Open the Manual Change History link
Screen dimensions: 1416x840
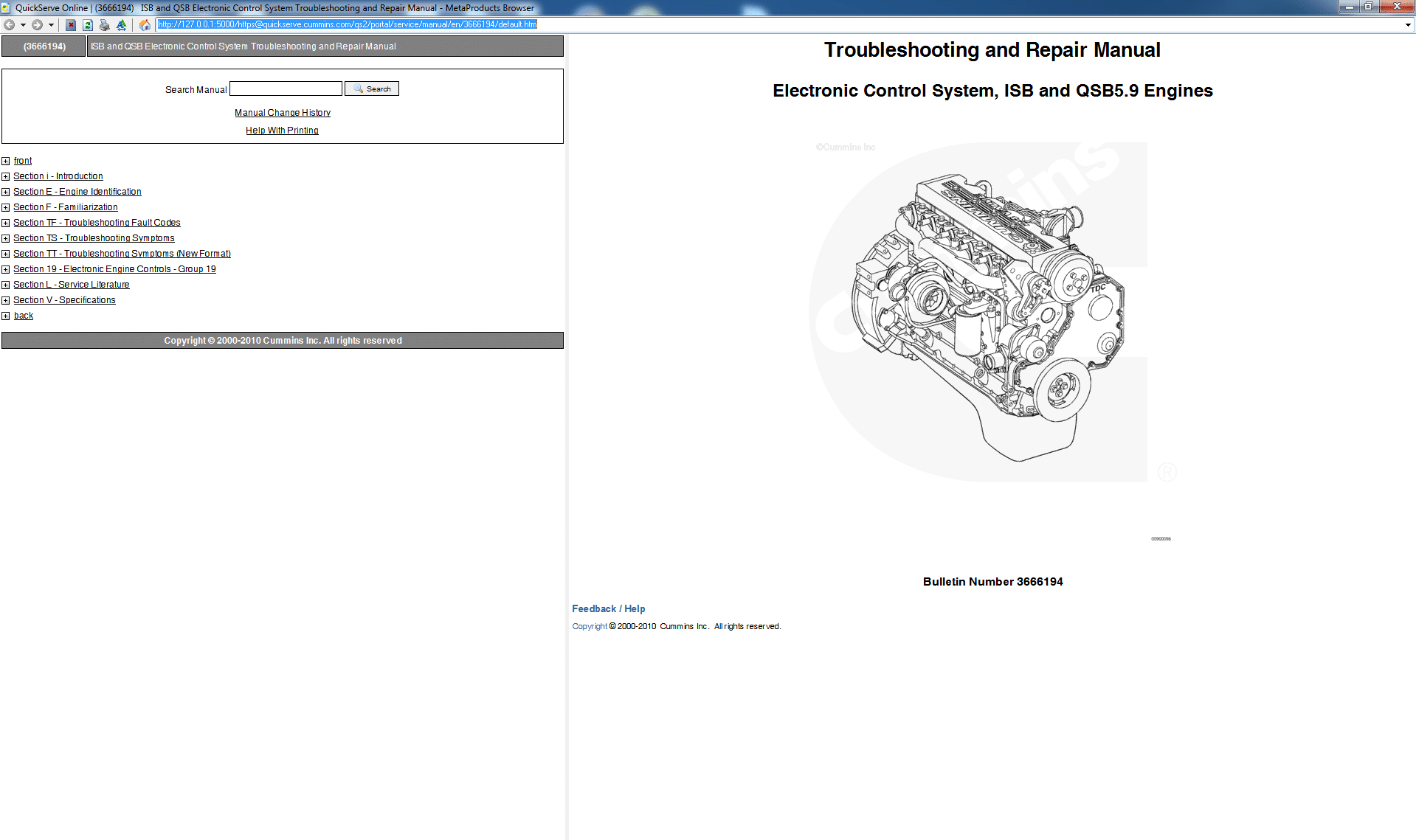[x=283, y=113]
